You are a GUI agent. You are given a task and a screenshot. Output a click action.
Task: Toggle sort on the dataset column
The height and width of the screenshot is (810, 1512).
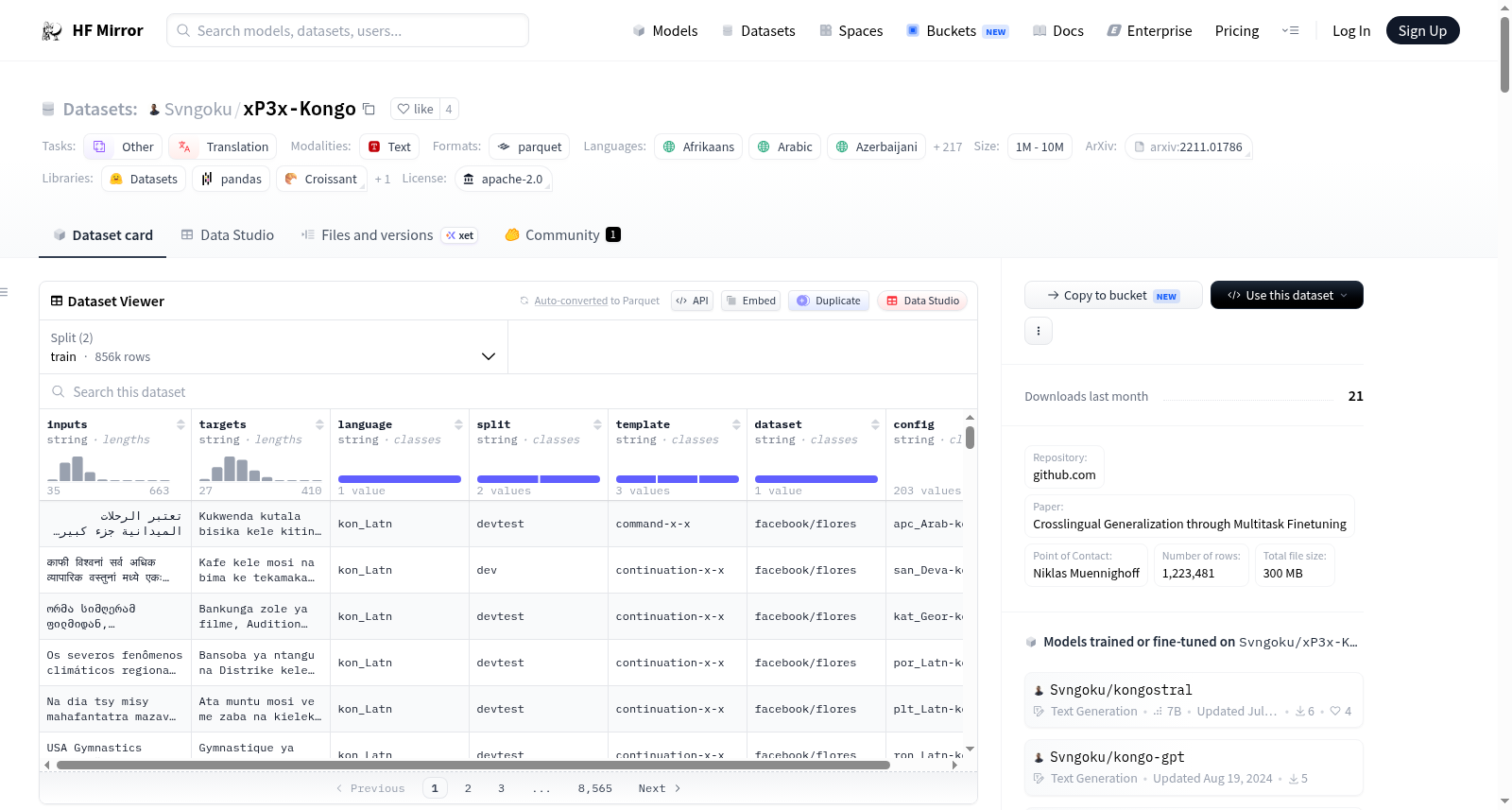click(875, 424)
